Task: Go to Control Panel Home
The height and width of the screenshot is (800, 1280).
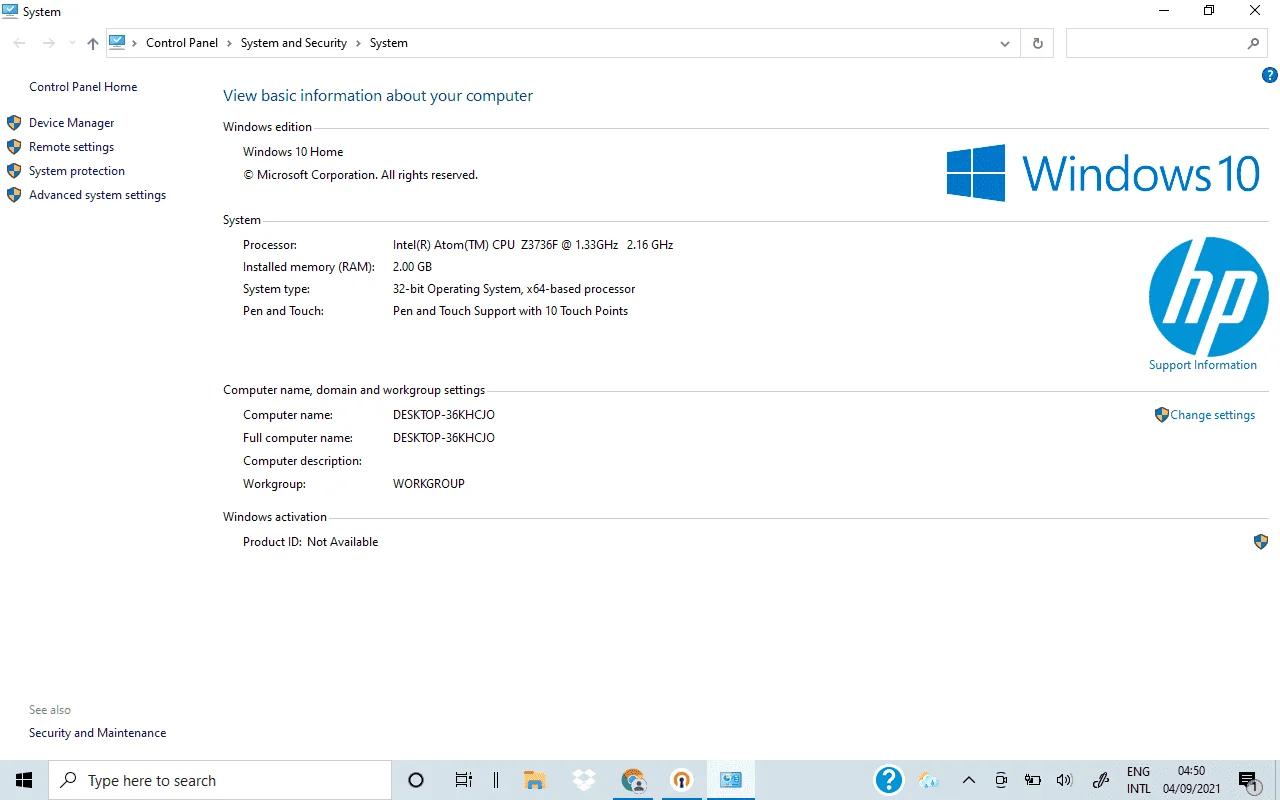Action: click(83, 87)
